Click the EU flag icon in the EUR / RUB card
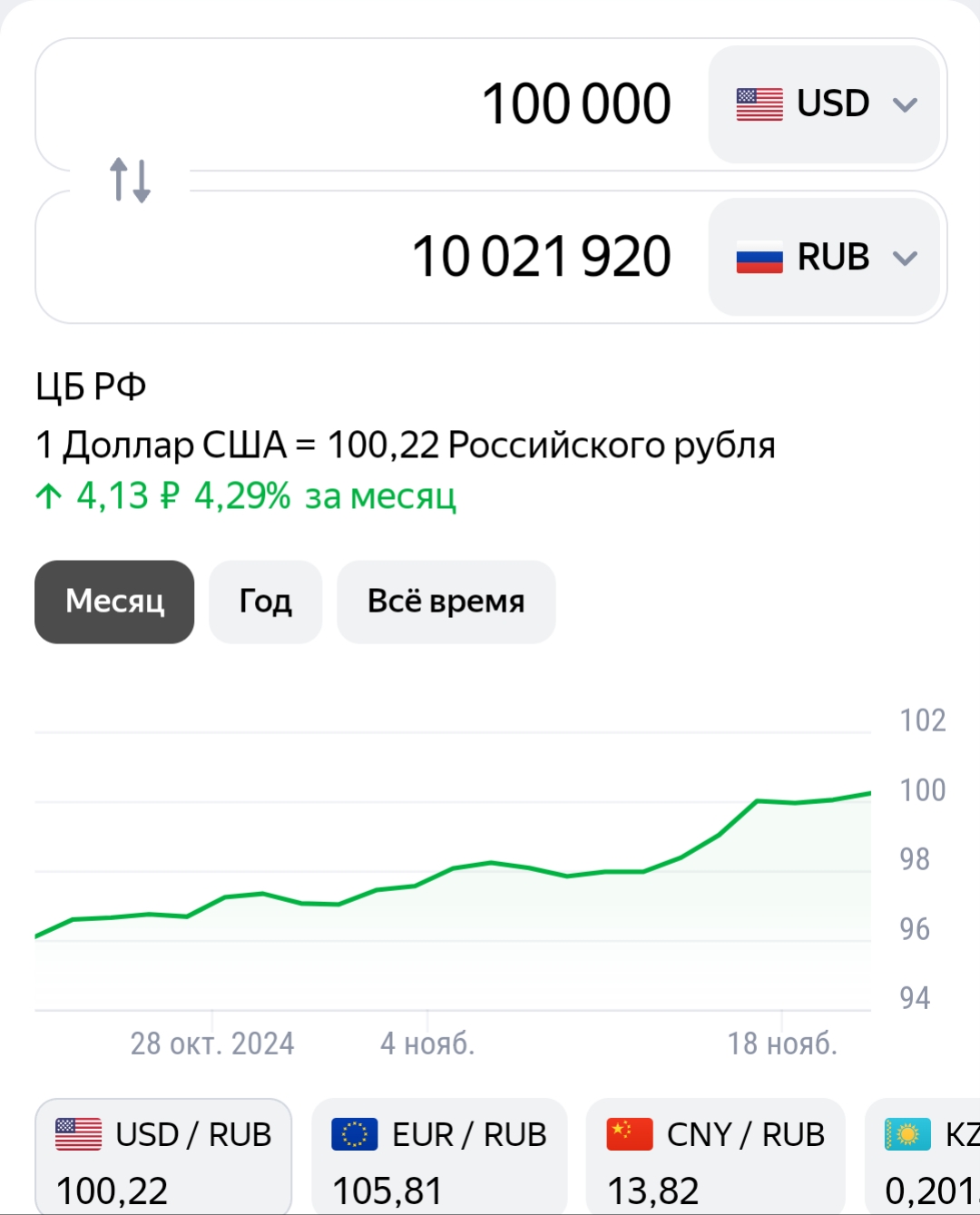 point(355,1134)
